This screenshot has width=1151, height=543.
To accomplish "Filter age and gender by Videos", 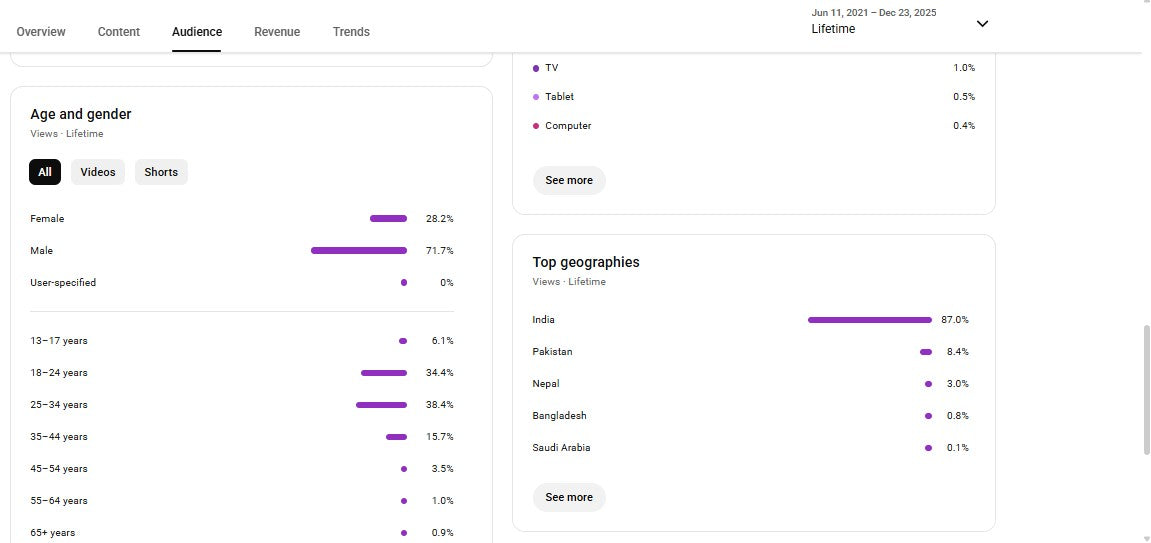I will click(98, 172).
